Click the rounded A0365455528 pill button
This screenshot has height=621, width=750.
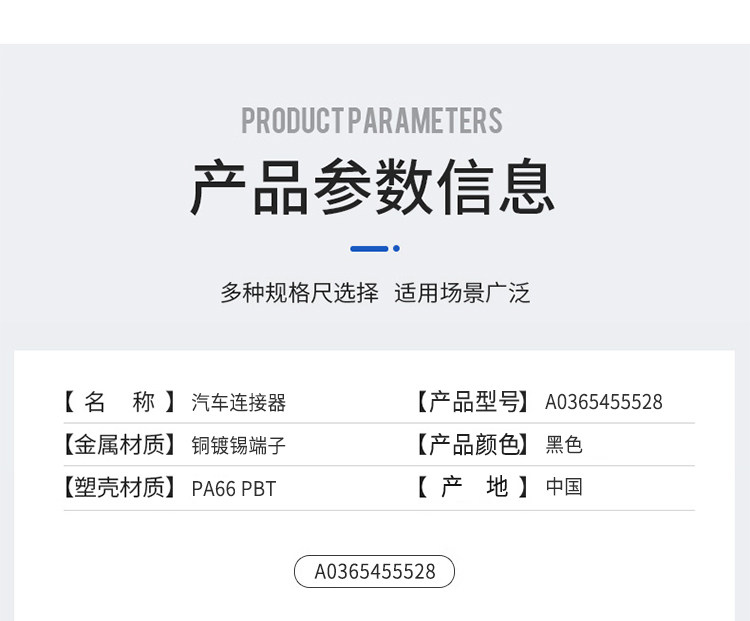point(375,571)
